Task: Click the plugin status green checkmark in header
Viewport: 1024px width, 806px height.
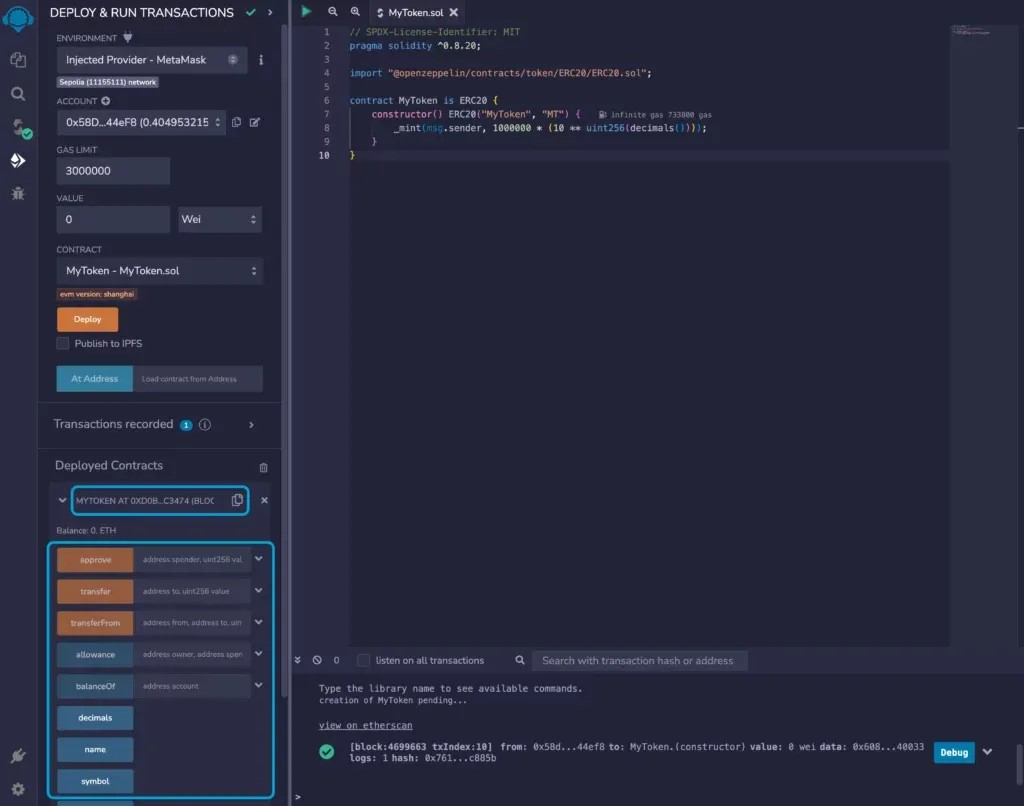Action: pos(251,12)
